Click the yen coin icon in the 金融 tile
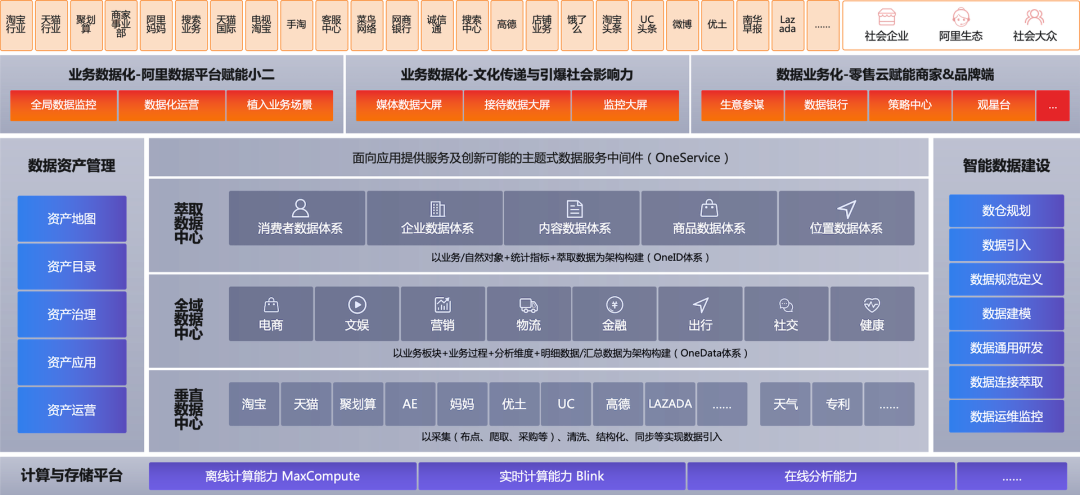Screen dimensions: 1080x495 pyautogui.click(x=614, y=304)
